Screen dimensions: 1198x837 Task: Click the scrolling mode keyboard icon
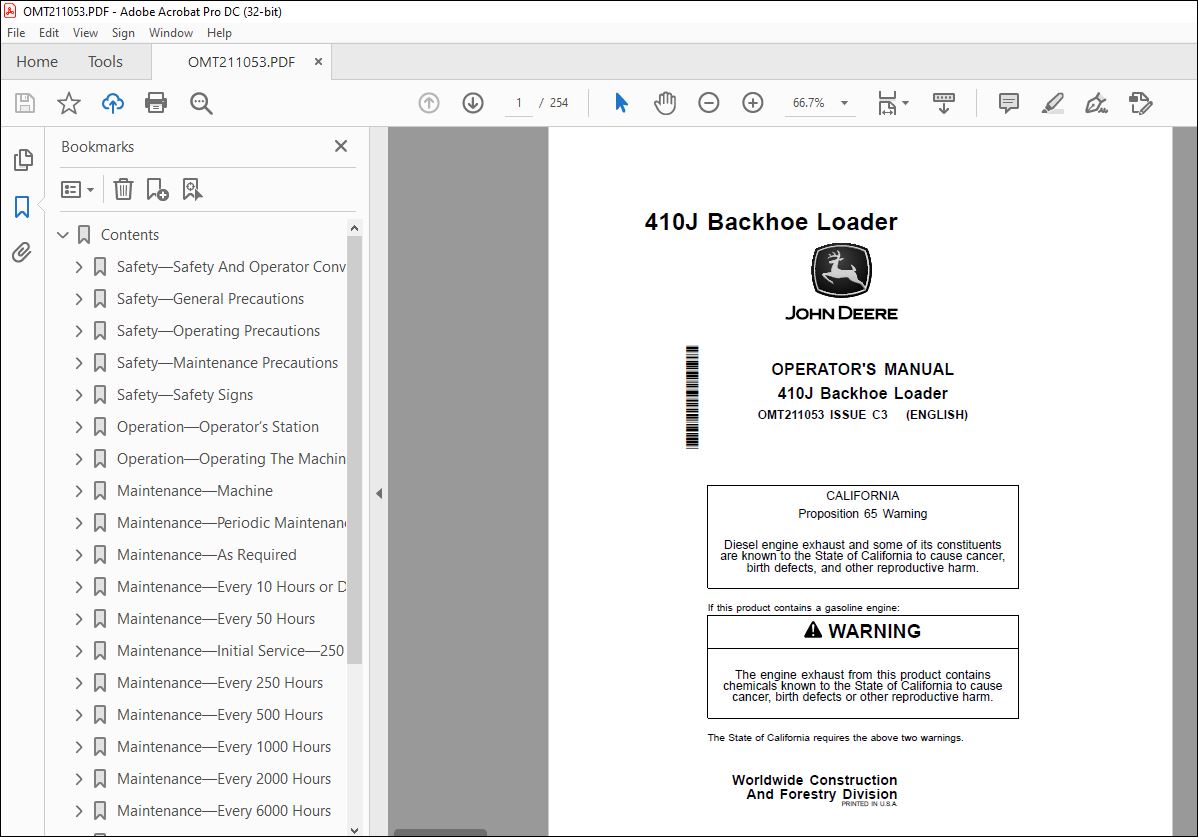(944, 103)
